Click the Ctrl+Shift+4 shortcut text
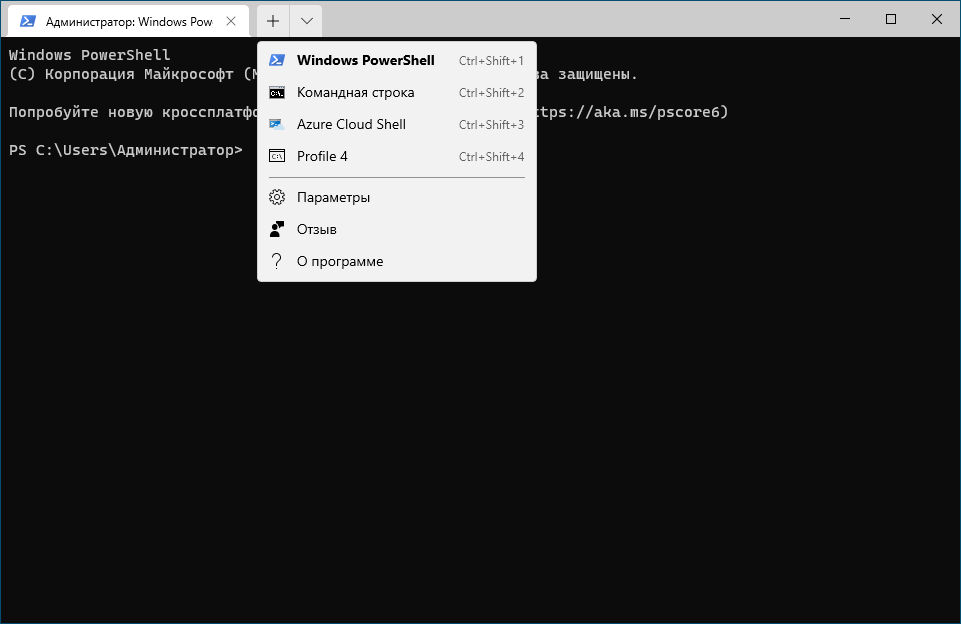The width and height of the screenshot is (961, 624). click(492, 156)
